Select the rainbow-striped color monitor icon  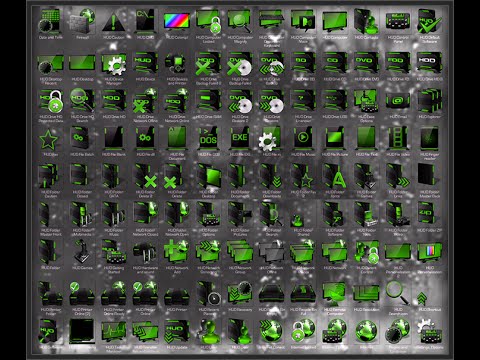[177, 22]
